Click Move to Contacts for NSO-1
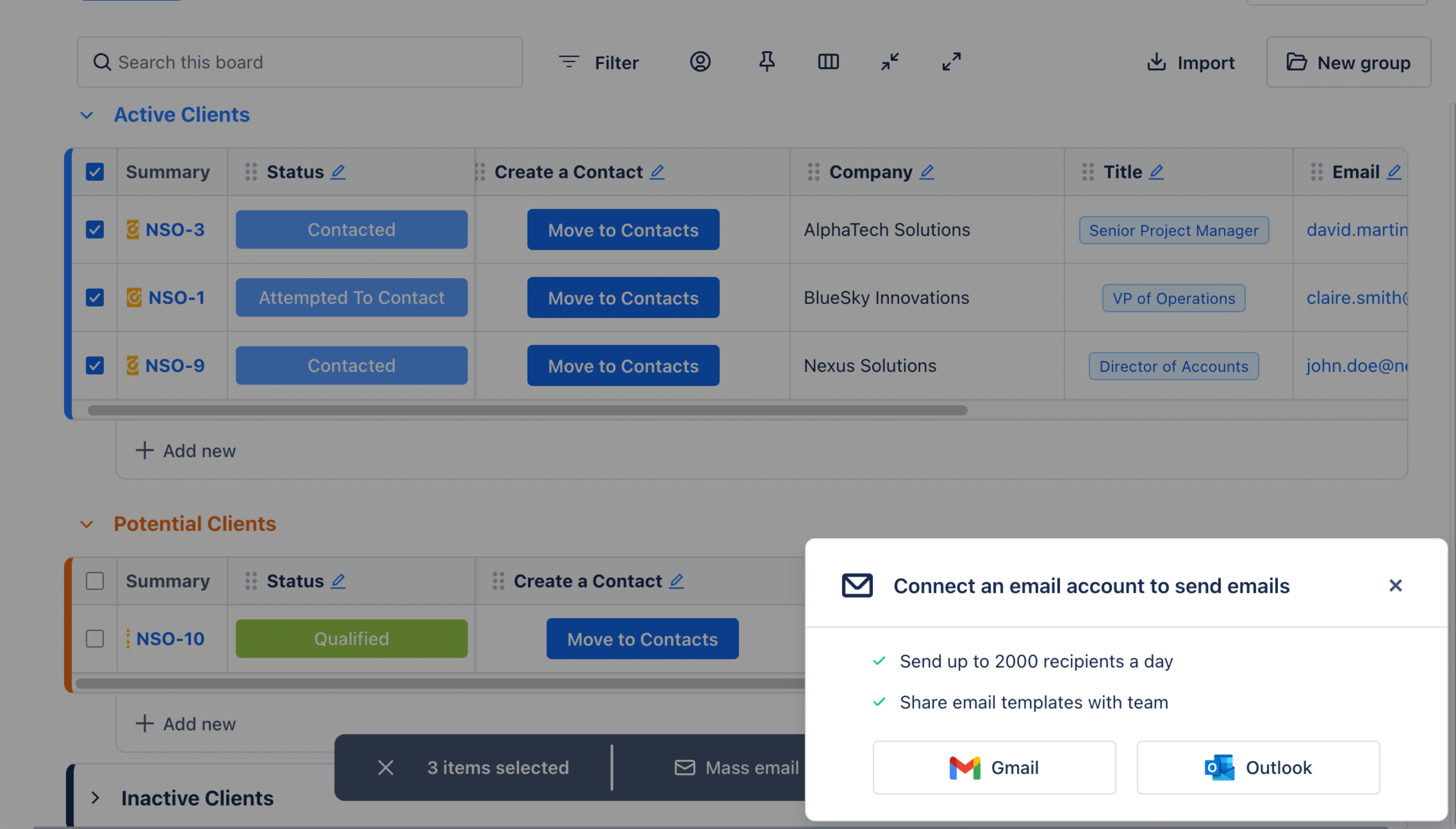 623,298
